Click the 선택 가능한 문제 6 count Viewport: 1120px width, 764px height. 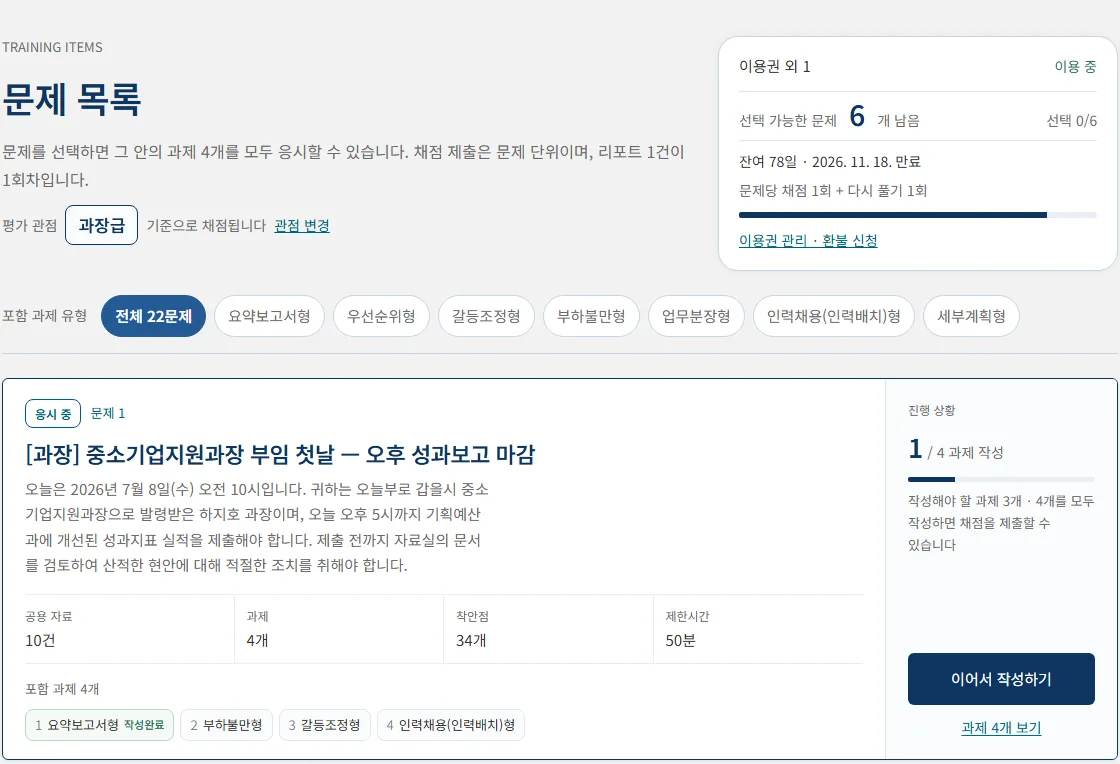856,116
